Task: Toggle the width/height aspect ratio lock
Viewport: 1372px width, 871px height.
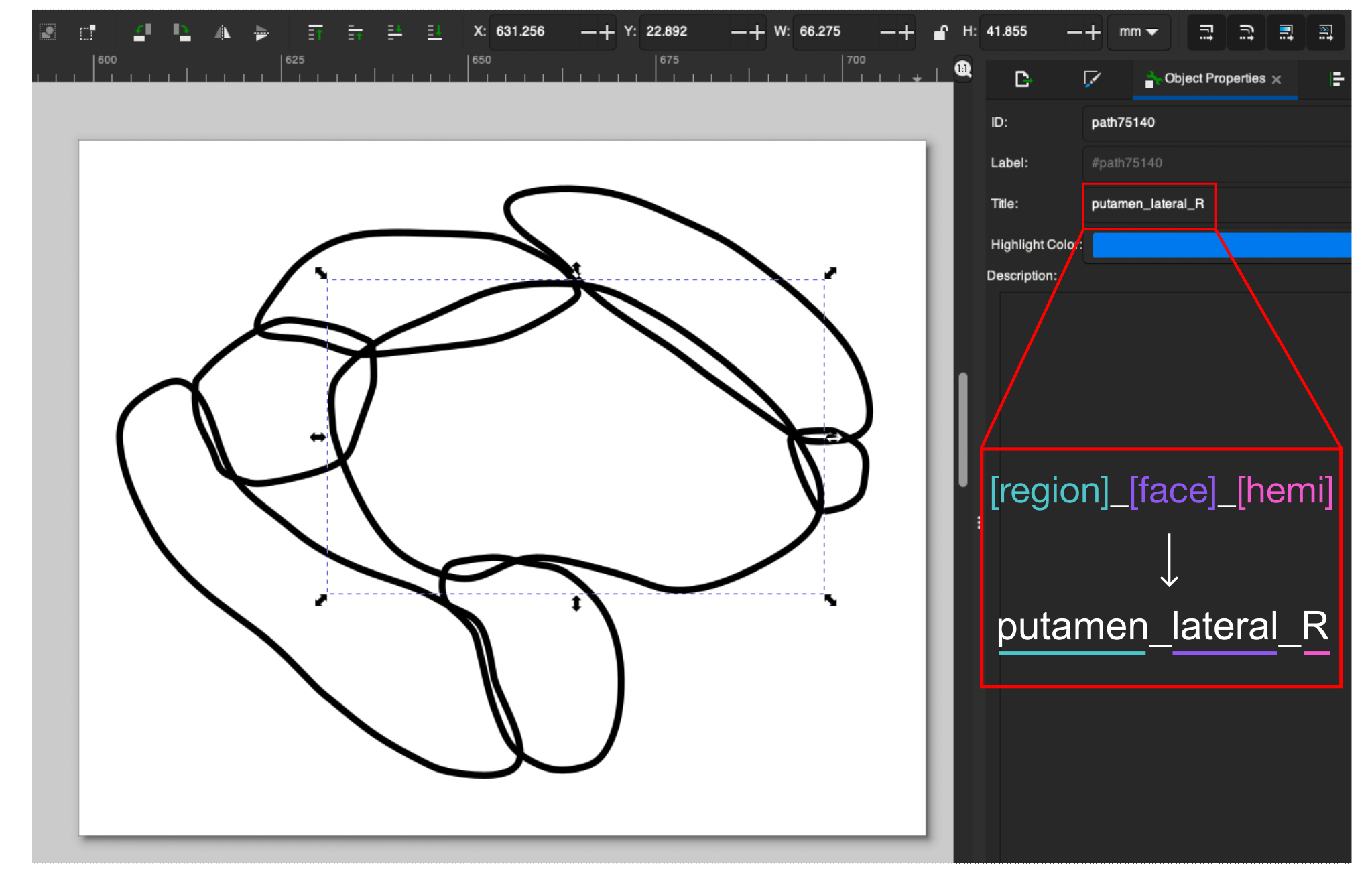Action: point(941,32)
